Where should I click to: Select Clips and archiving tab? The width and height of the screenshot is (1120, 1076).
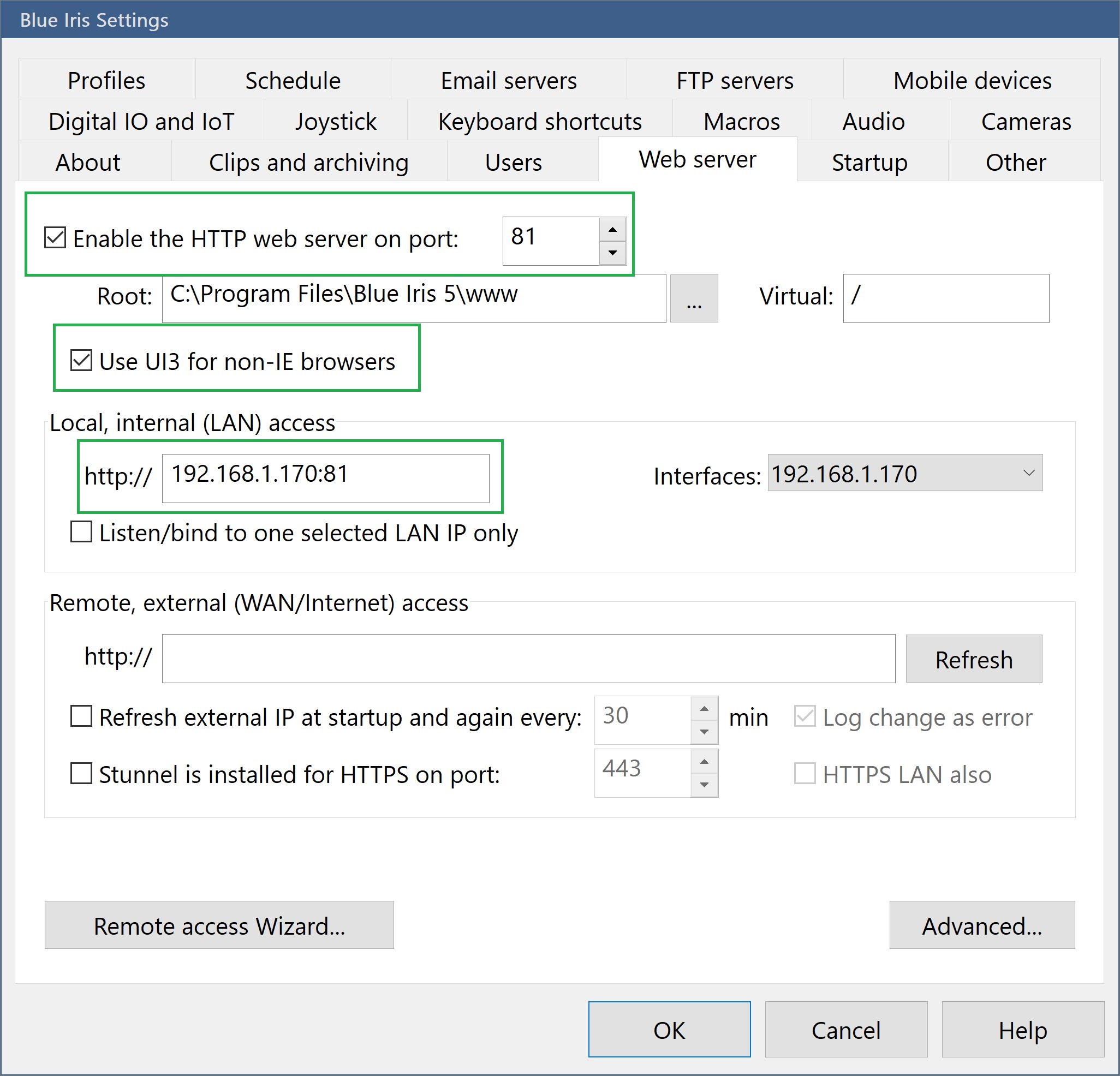(308, 162)
